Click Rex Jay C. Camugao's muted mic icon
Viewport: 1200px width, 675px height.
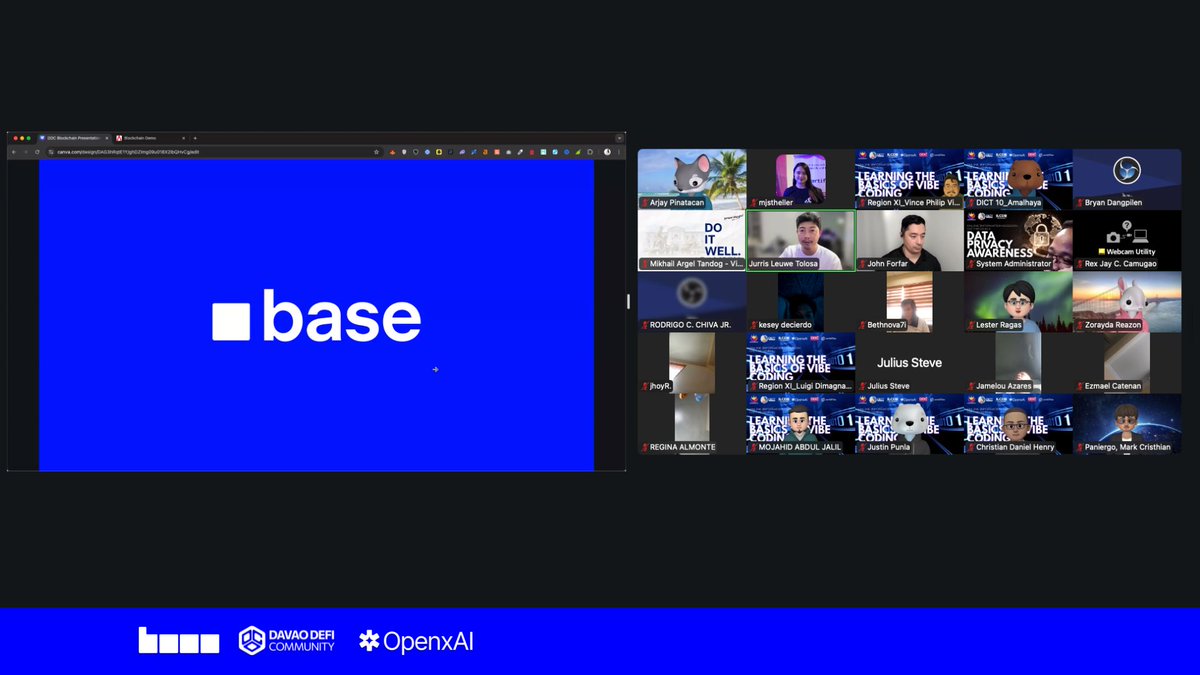point(1079,264)
